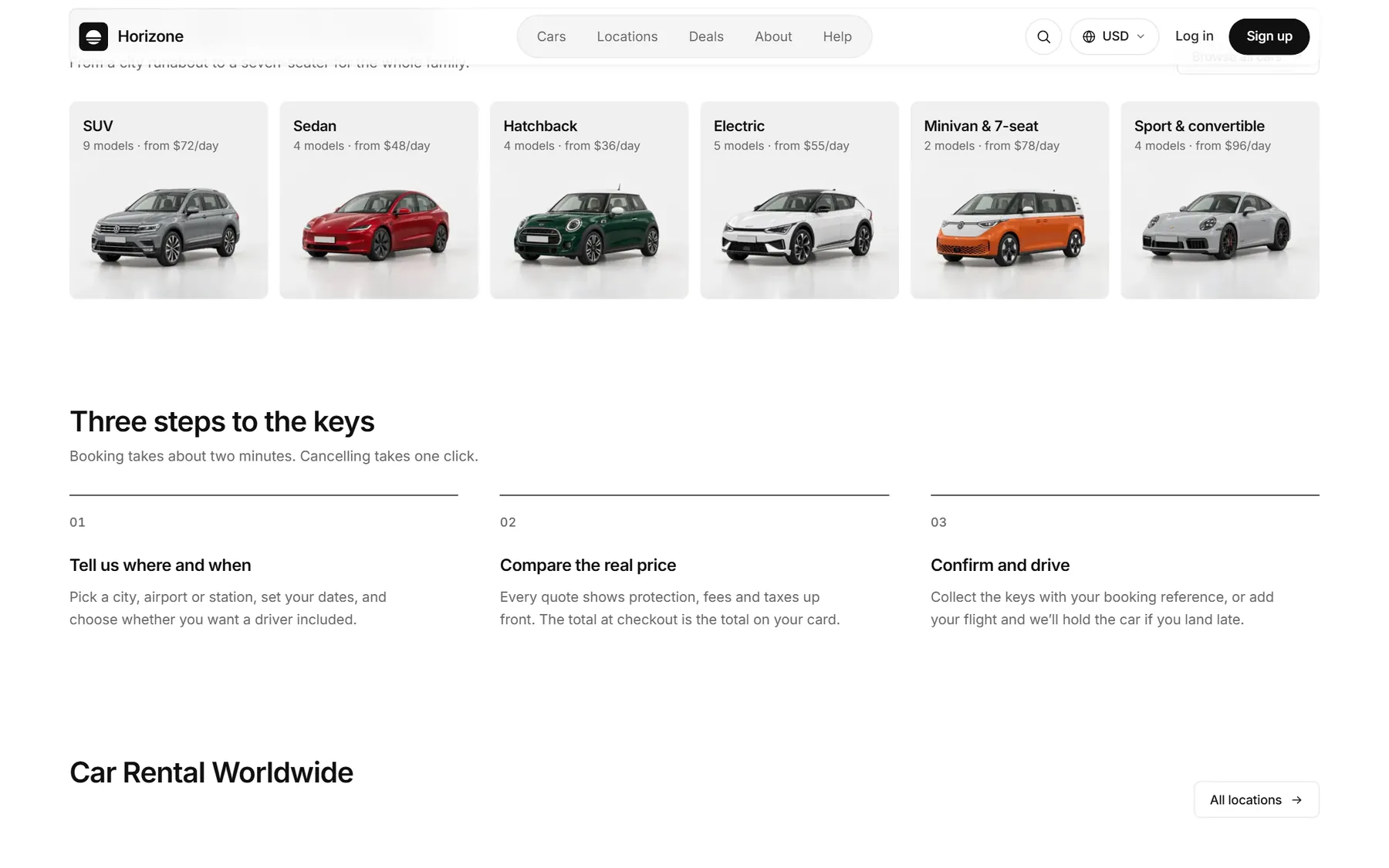Click "Compare the real price" heading

tap(588, 566)
